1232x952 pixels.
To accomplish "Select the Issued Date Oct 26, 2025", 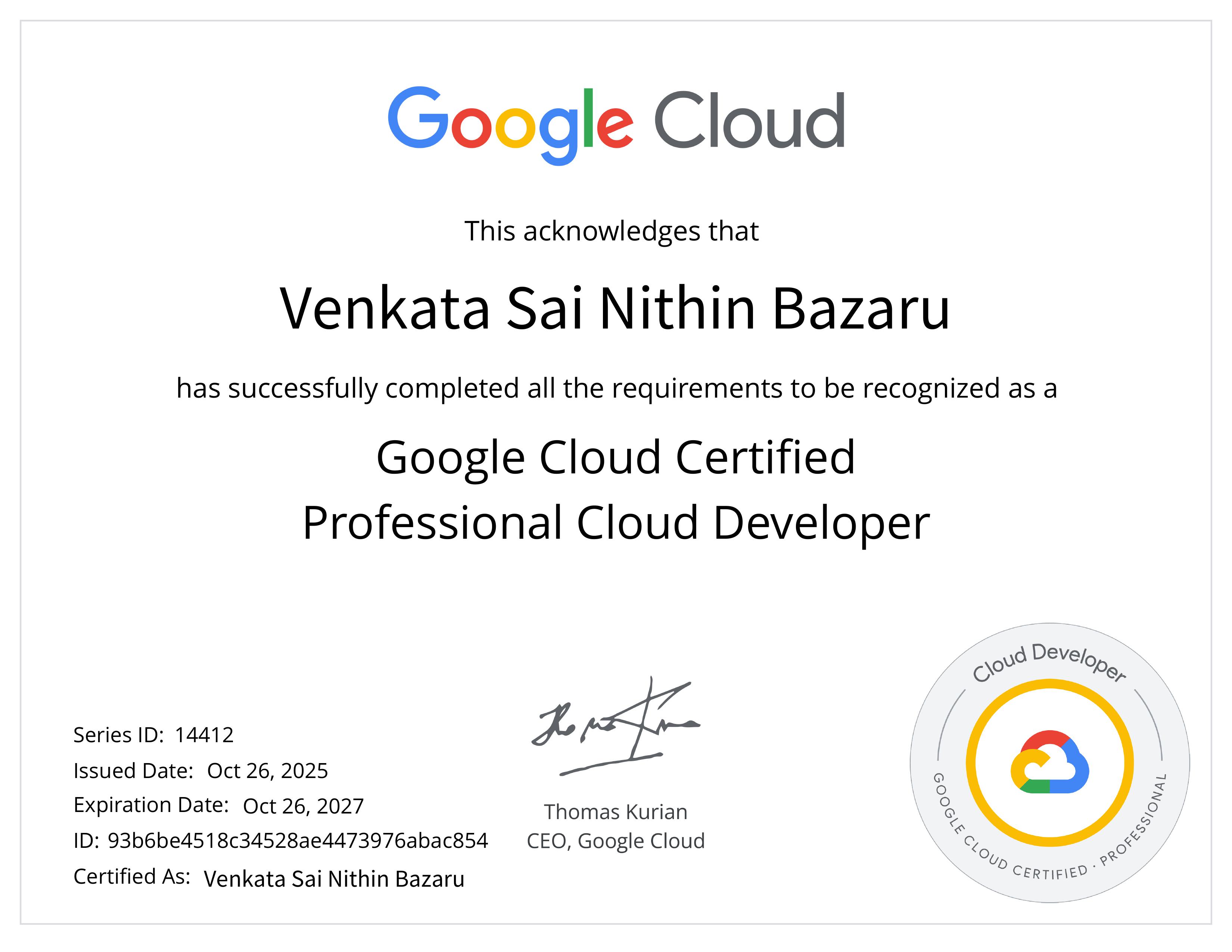I will click(268, 770).
